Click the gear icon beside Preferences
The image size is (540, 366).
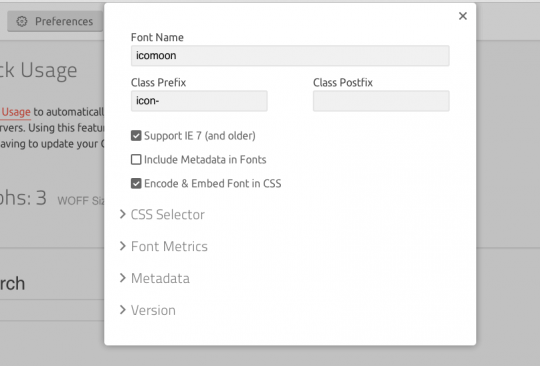pyautogui.click(x=22, y=21)
